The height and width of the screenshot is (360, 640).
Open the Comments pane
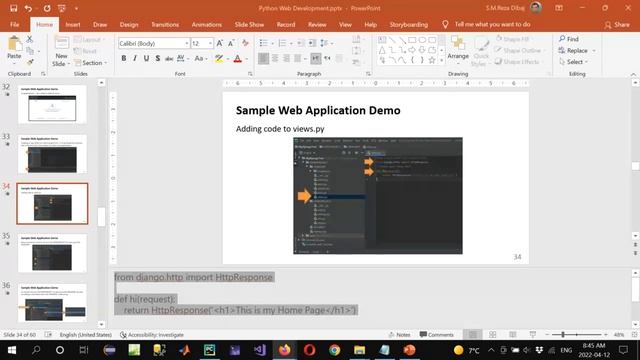tap(436, 335)
